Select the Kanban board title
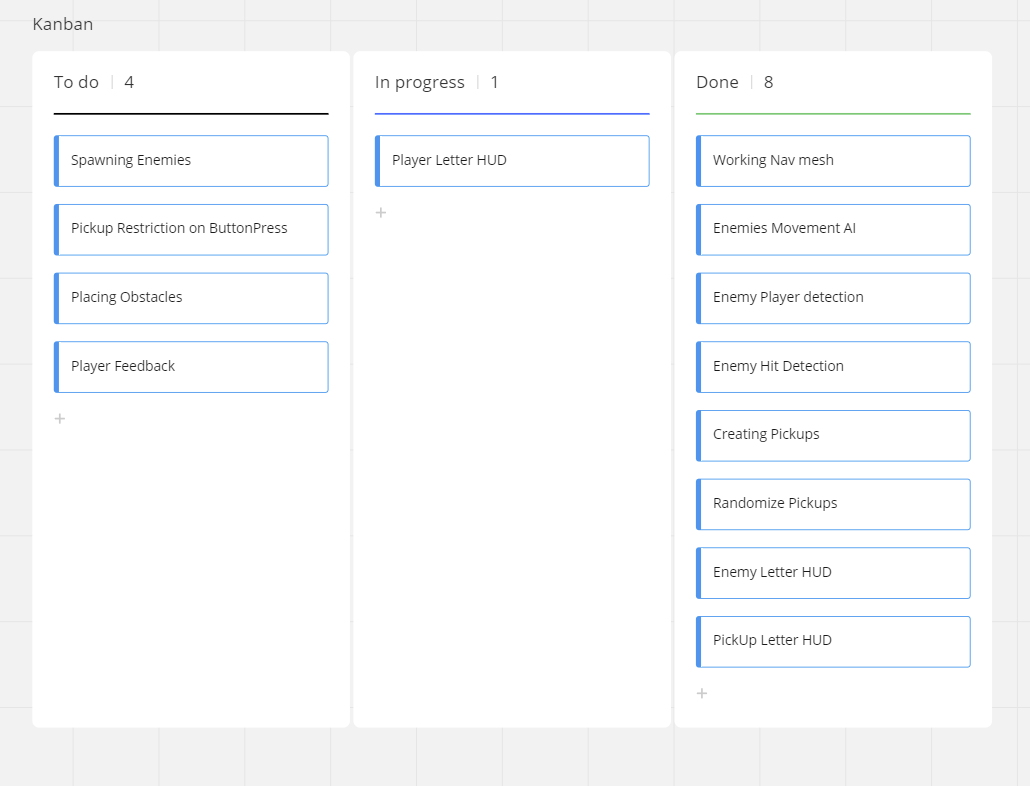 (63, 24)
